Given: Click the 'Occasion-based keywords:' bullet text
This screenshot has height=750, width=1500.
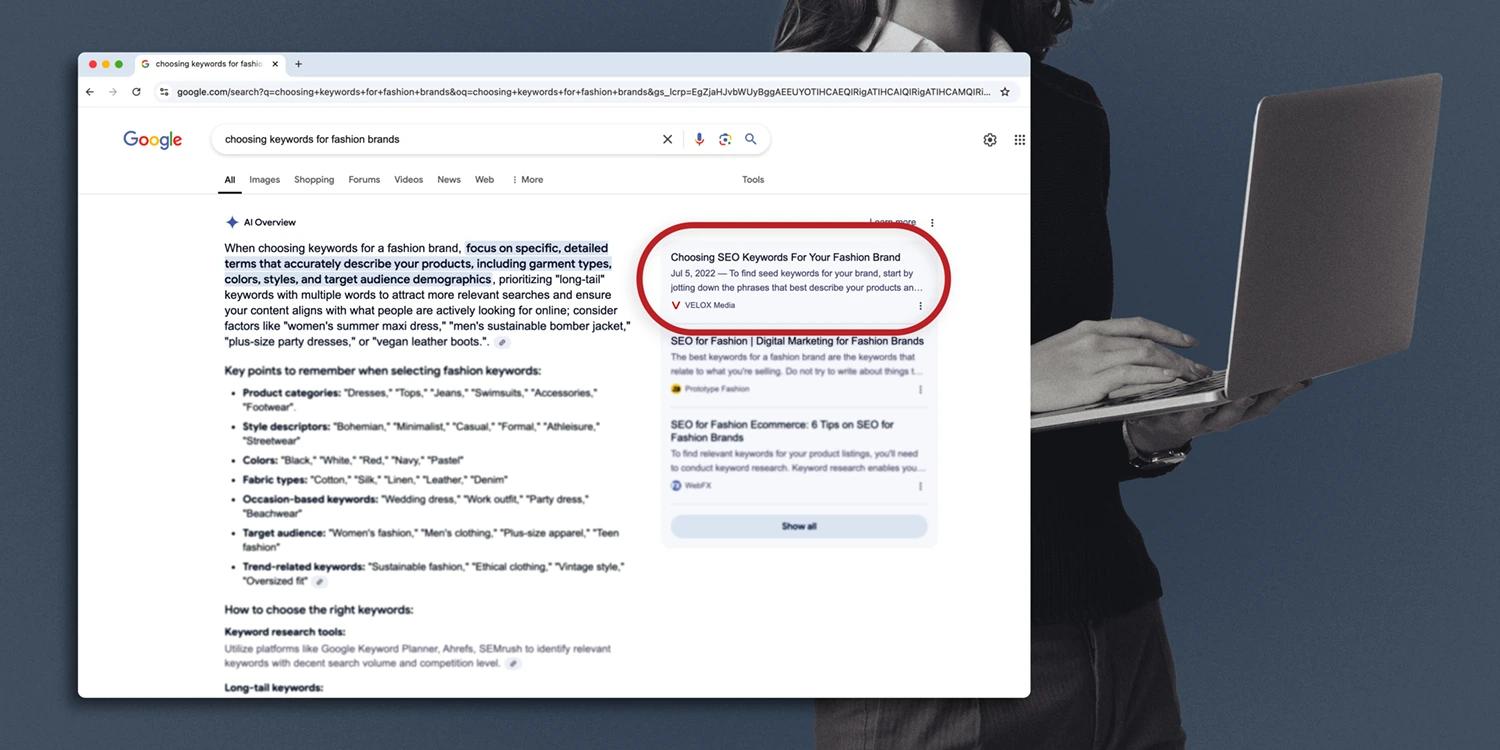Looking at the screenshot, I should coord(310,499).
